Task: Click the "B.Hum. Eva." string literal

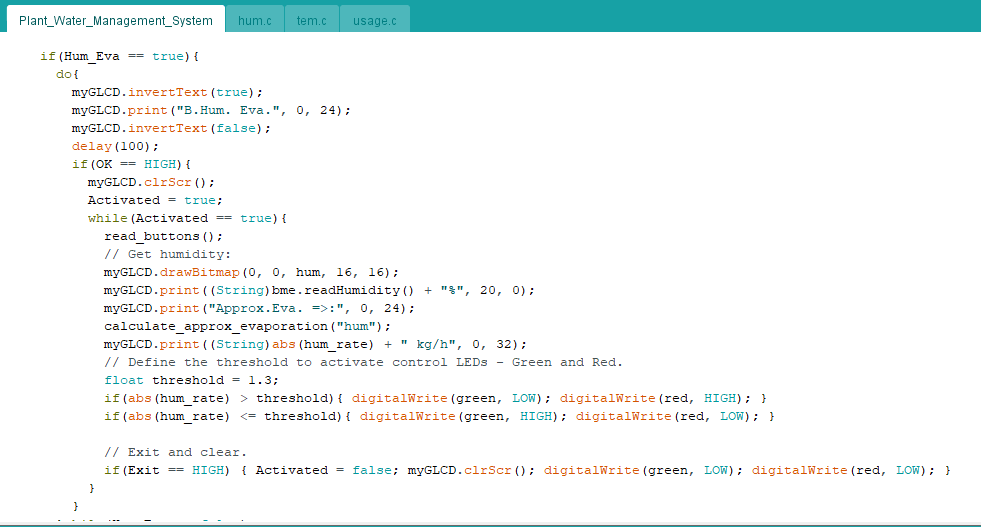Action: point(231,110)
